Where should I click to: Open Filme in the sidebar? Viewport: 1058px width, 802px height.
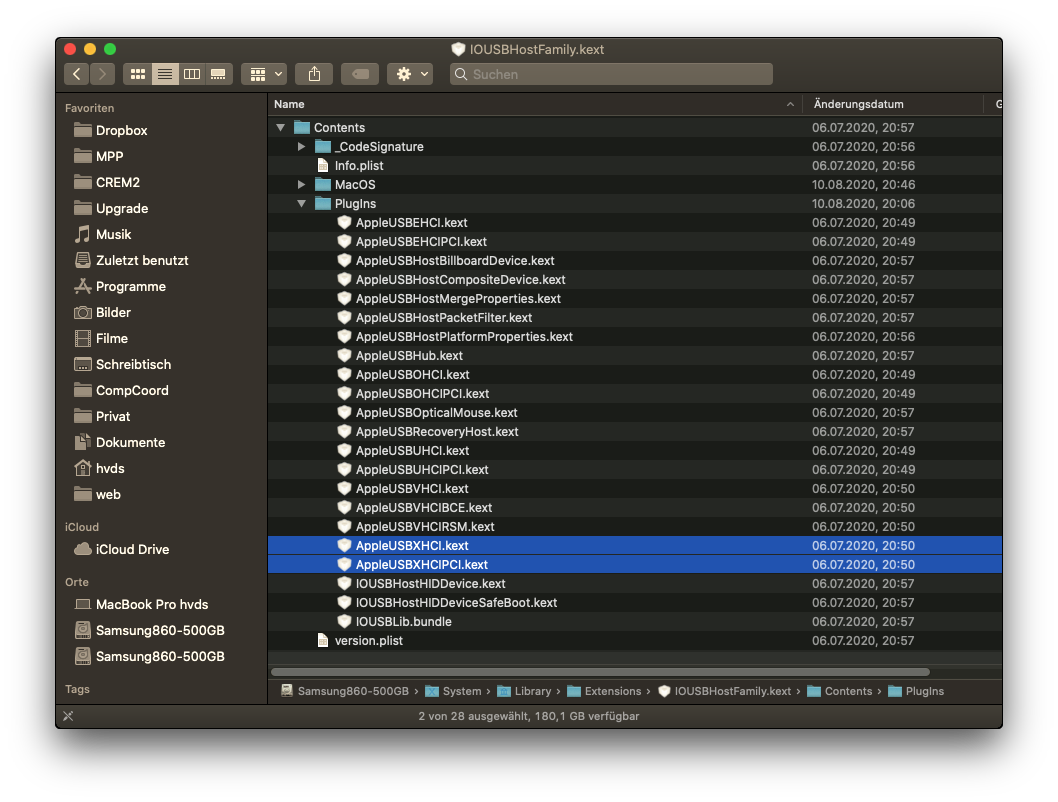click(x=111, y=339)
